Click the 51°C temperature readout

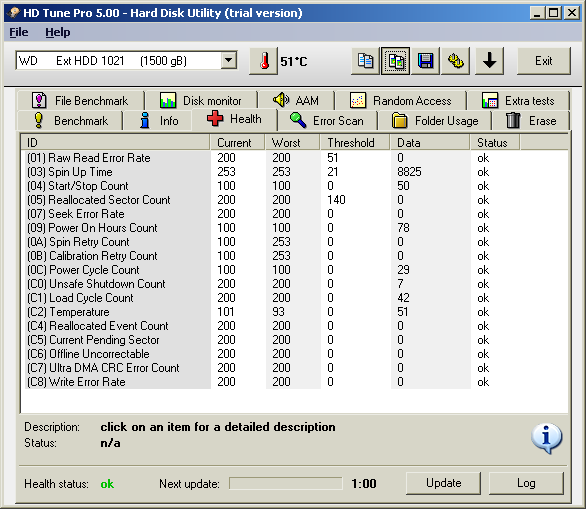click(x=294, y=62)
